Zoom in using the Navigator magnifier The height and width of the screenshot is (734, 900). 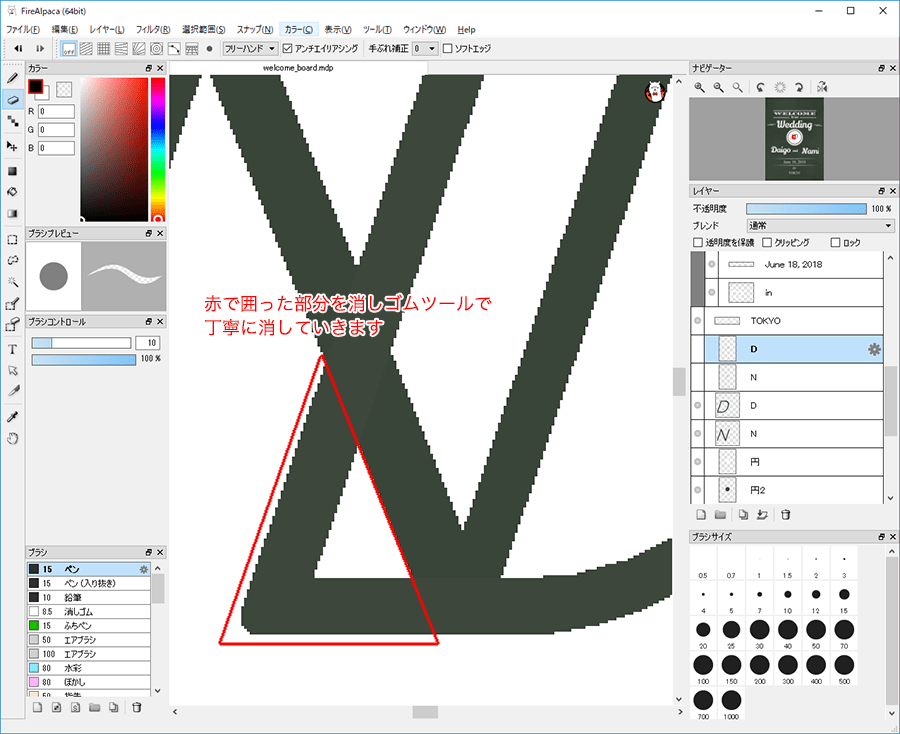click(x=700, y=88)
